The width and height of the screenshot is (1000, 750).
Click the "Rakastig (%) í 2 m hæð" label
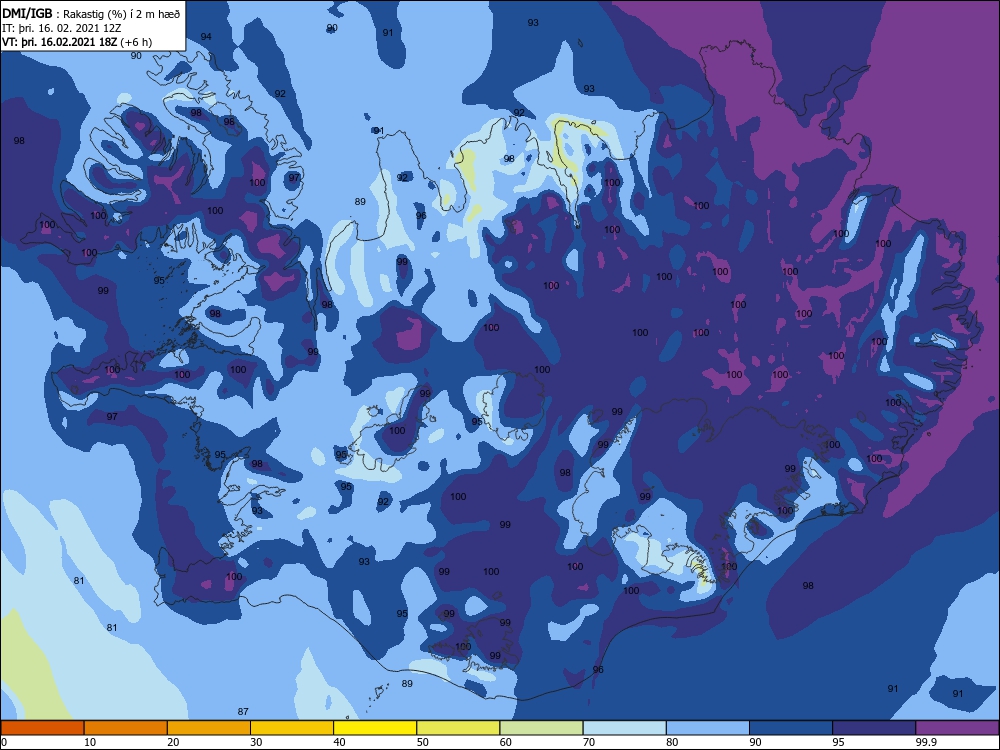(121, 14)
